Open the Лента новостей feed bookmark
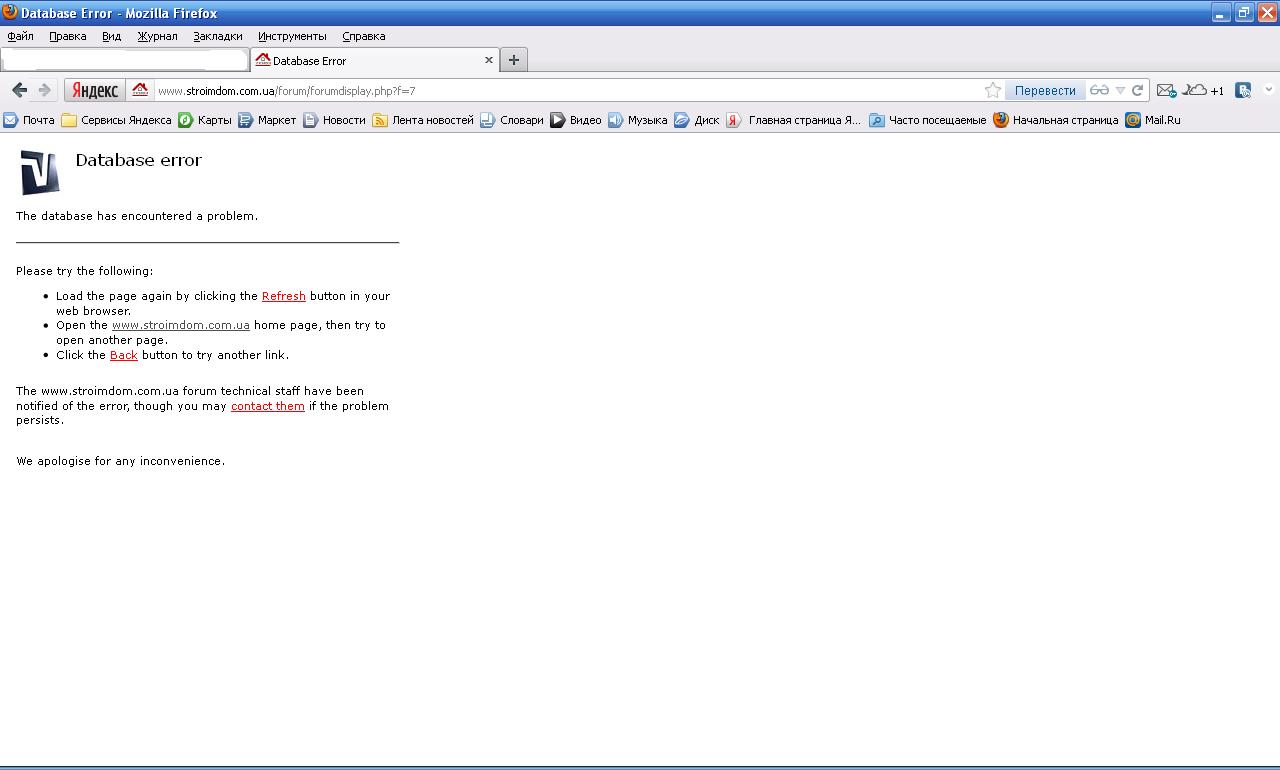 [423, 120]
